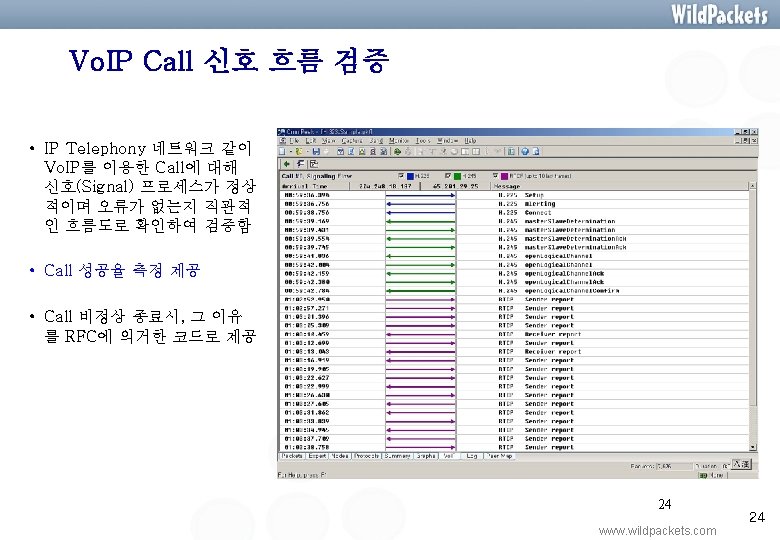The image size is (780, 540).
Task: Click the Message column header
Action: (x=620, y=186)
